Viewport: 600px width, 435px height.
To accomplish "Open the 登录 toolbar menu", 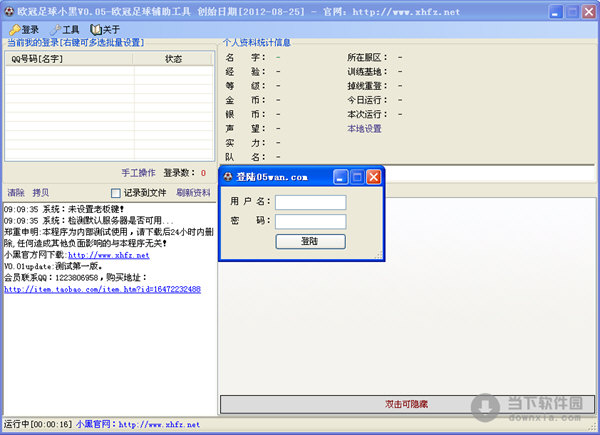I will click(24, 30).
